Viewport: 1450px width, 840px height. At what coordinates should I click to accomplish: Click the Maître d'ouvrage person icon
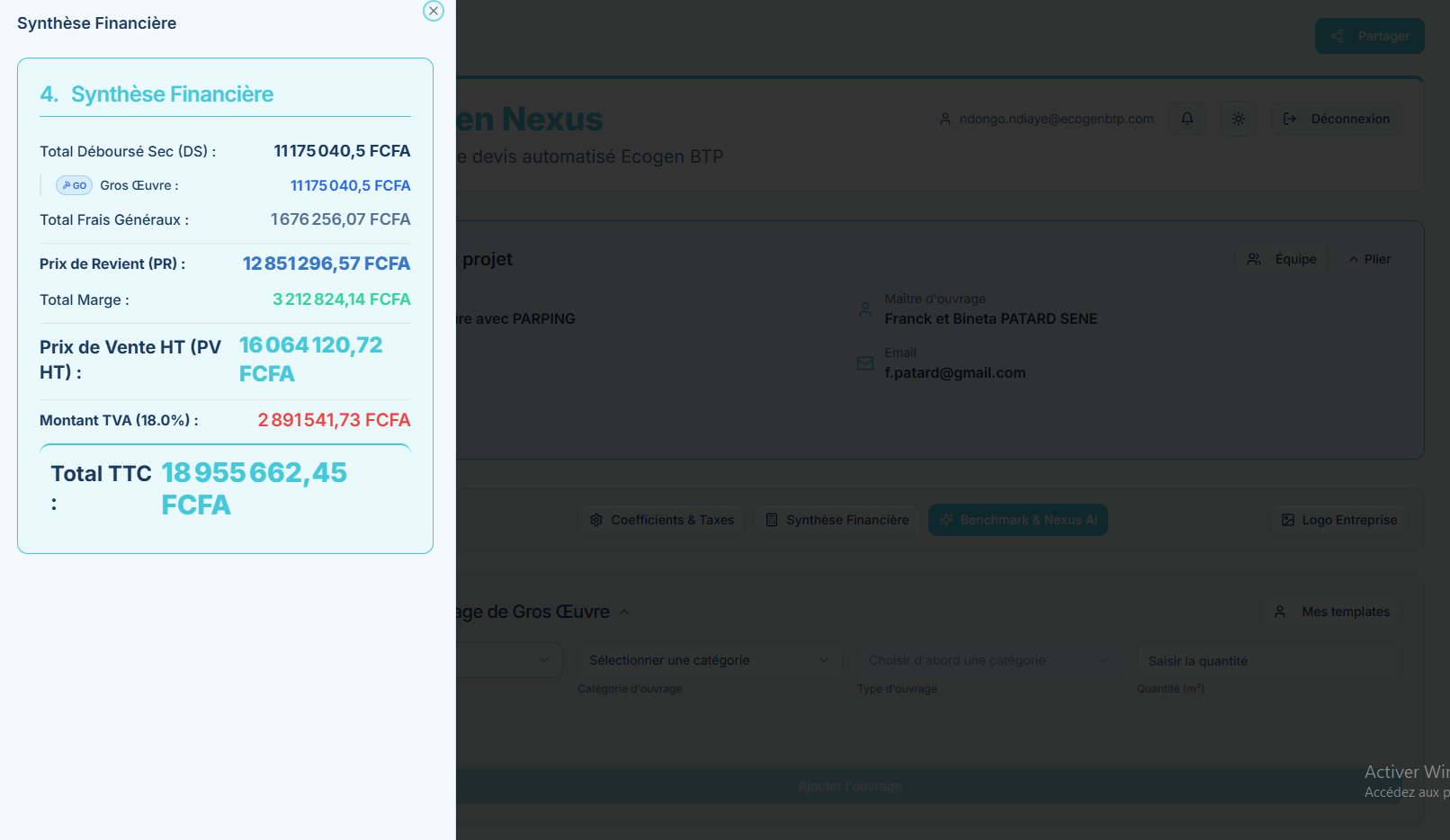(x=865, y=309)
